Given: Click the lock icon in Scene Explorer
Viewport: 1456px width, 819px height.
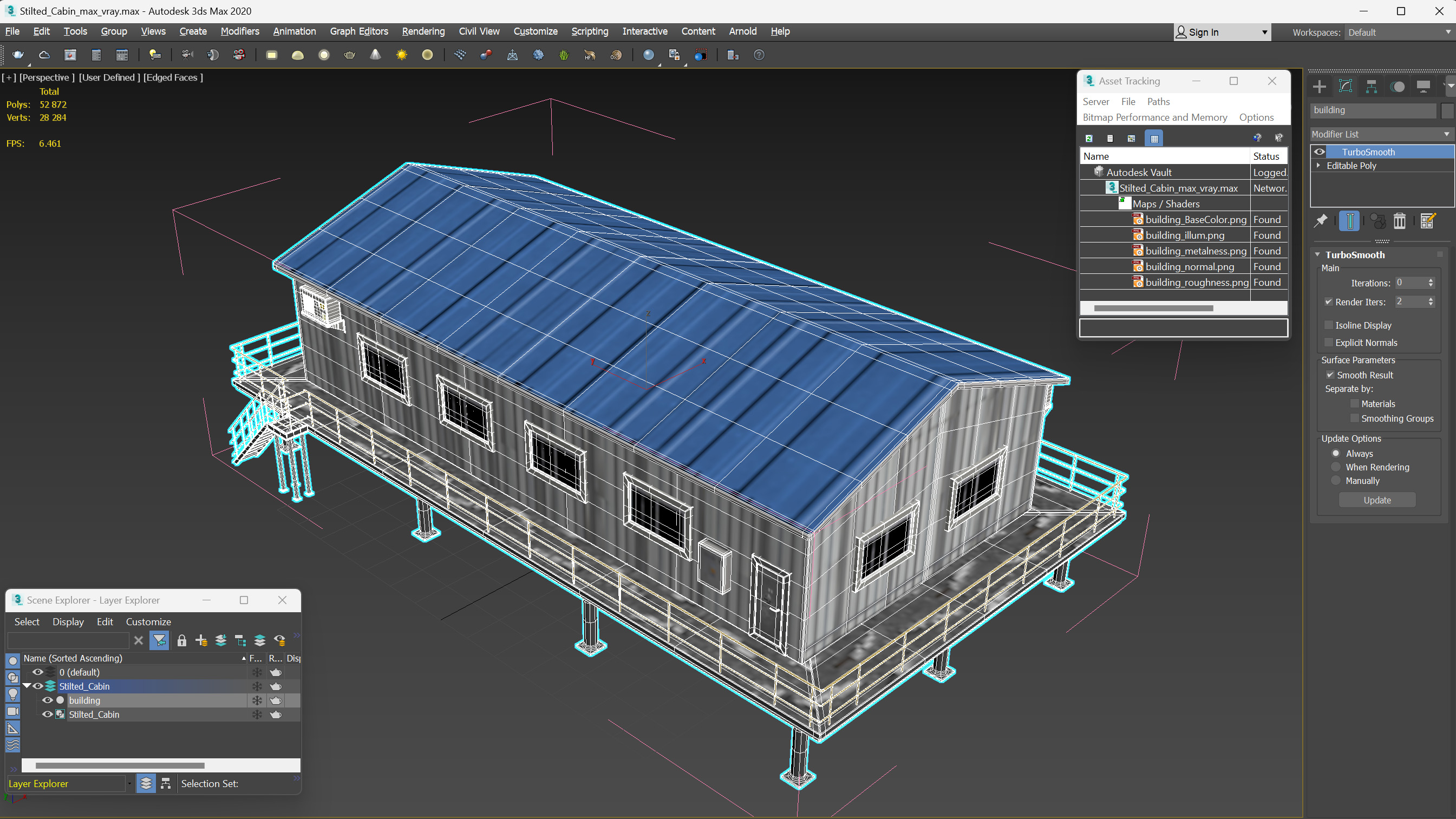Looking at the screenshot, I should point(181,640).
